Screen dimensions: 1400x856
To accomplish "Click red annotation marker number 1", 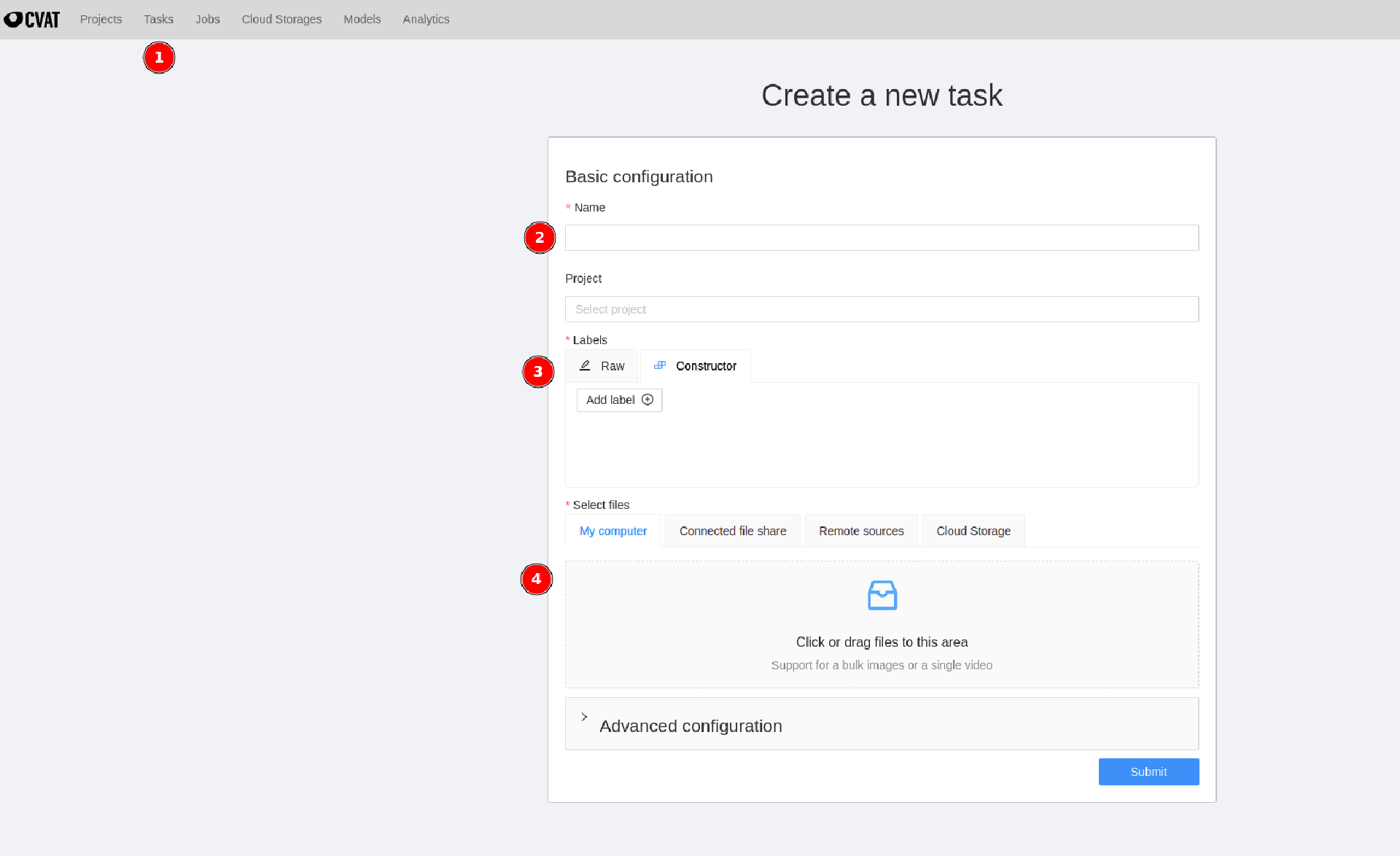I will coord(159,58).
